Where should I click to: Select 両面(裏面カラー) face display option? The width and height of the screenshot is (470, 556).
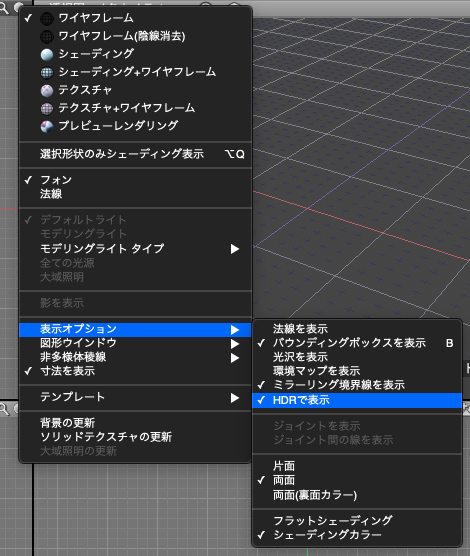tap(315, 495)
